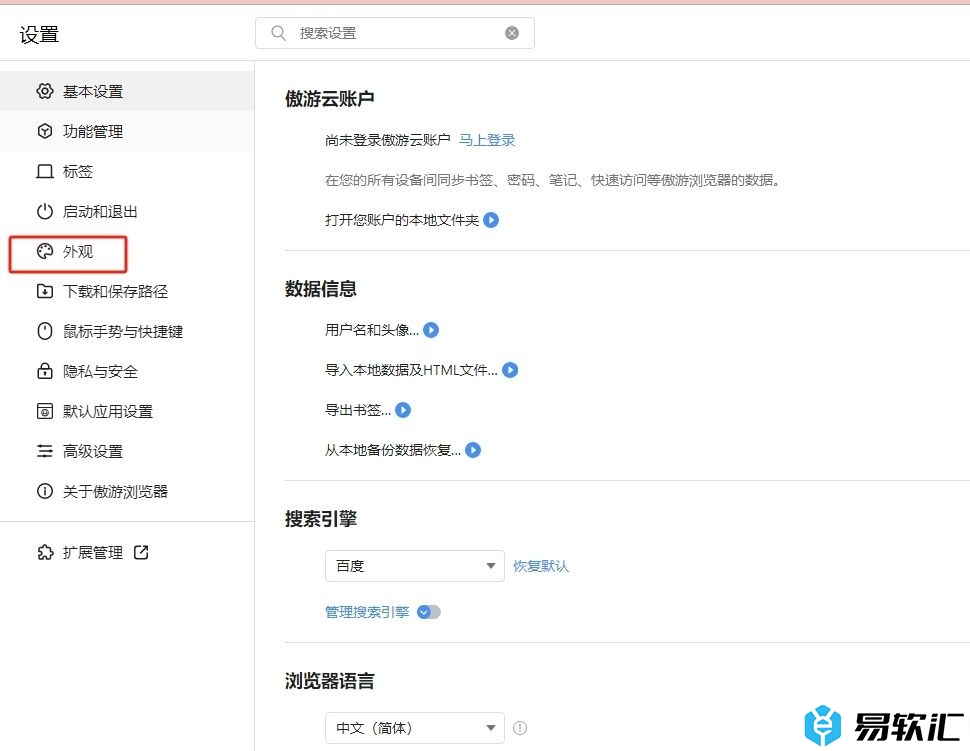The image size is (970, 751).
Task: Open the 中文（简体）language dropdown
Action: (414, 728)
